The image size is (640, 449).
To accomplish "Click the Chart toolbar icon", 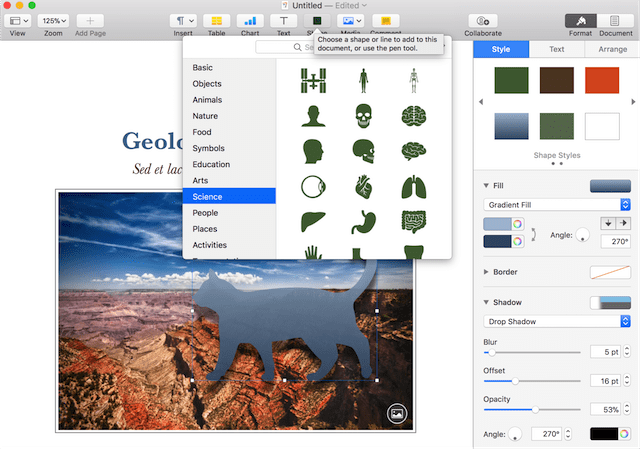I will (249, 20).
